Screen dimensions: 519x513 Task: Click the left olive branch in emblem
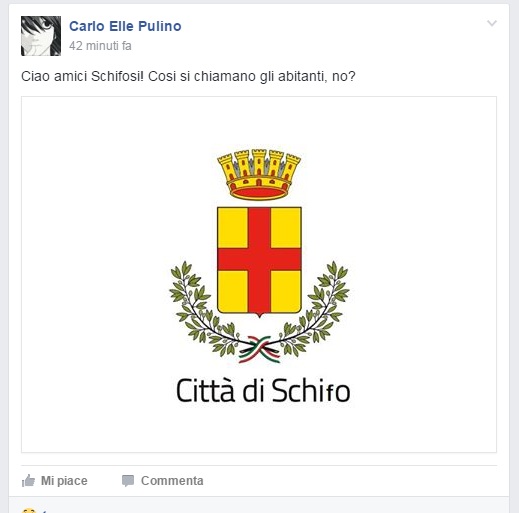point(207,308)
